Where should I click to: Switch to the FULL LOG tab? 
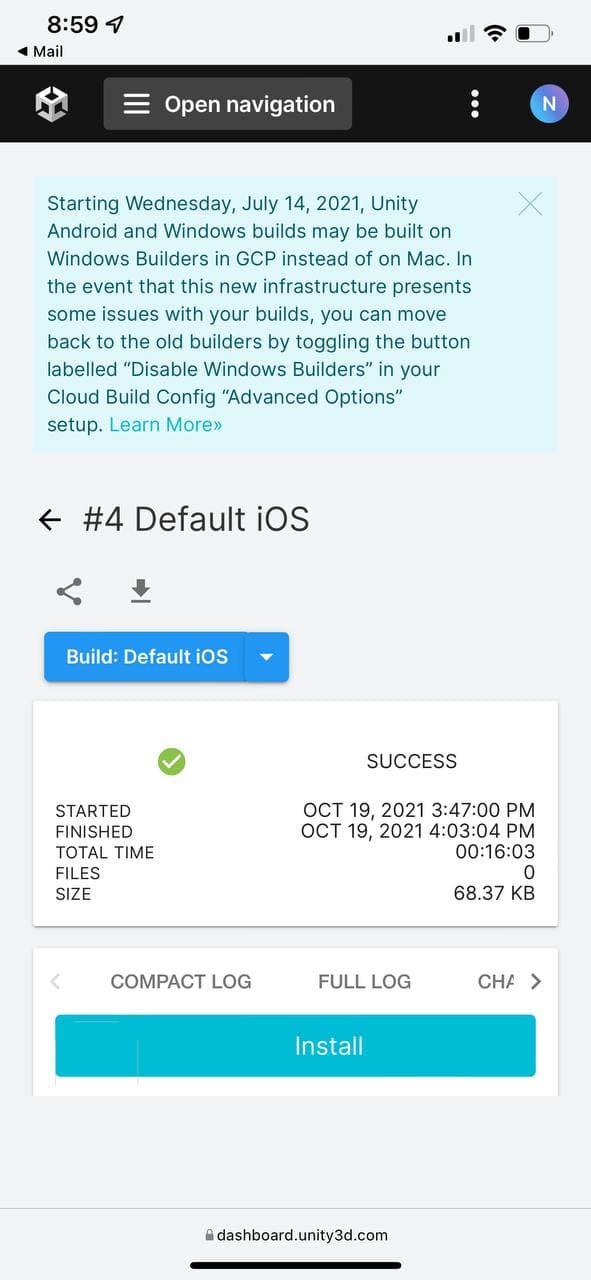point(364,981)
